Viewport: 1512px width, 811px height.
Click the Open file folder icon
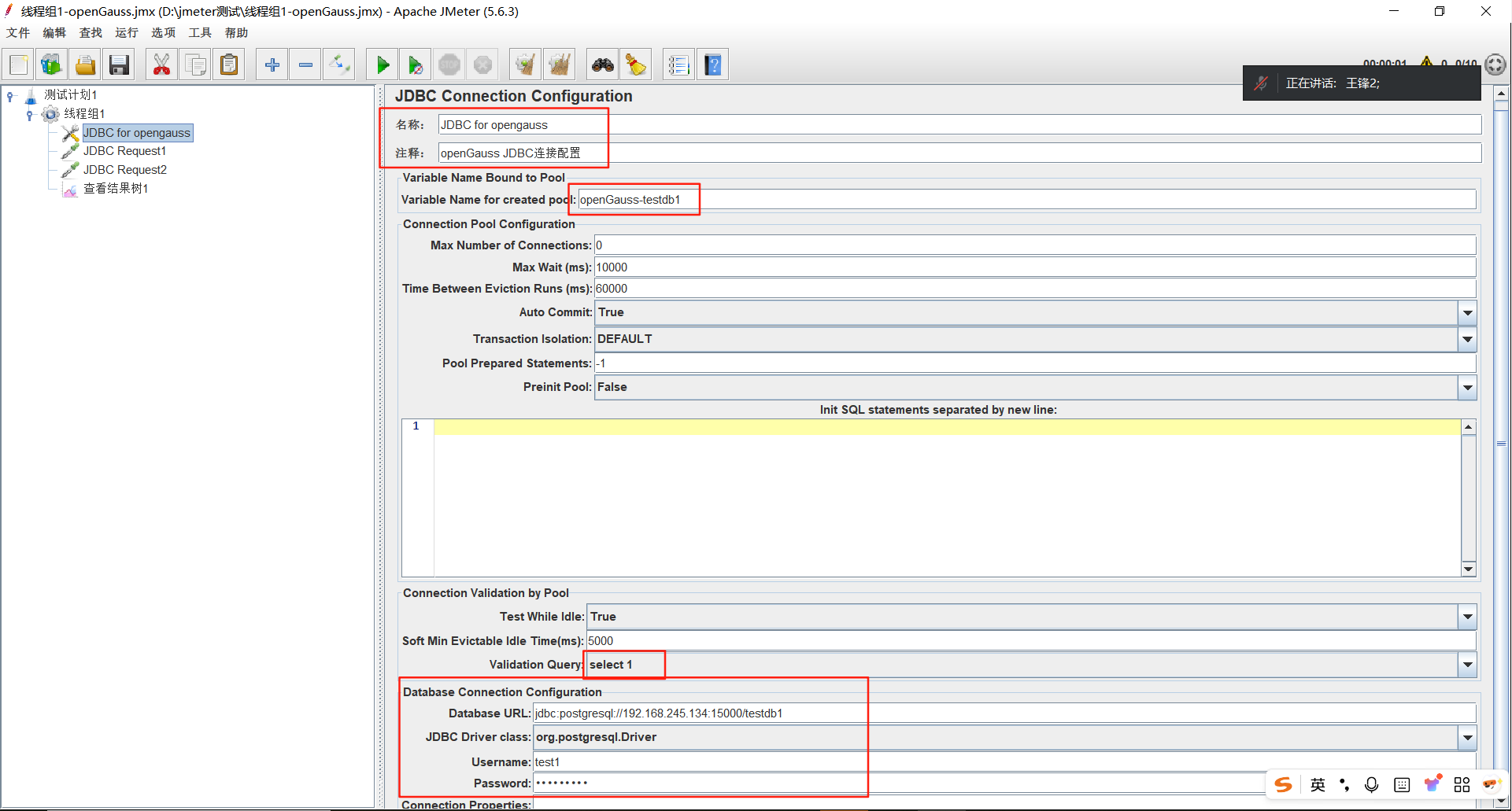(85, 65)
